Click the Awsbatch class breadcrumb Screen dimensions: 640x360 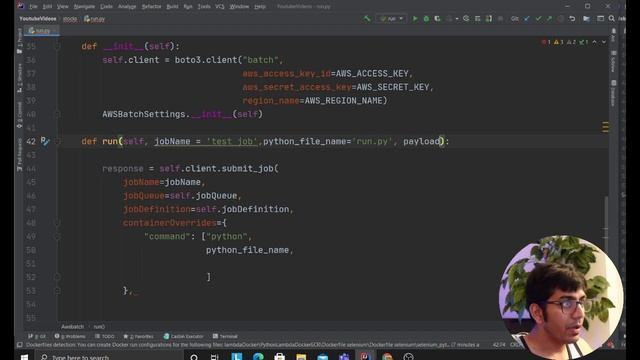(x=72, y=327)
